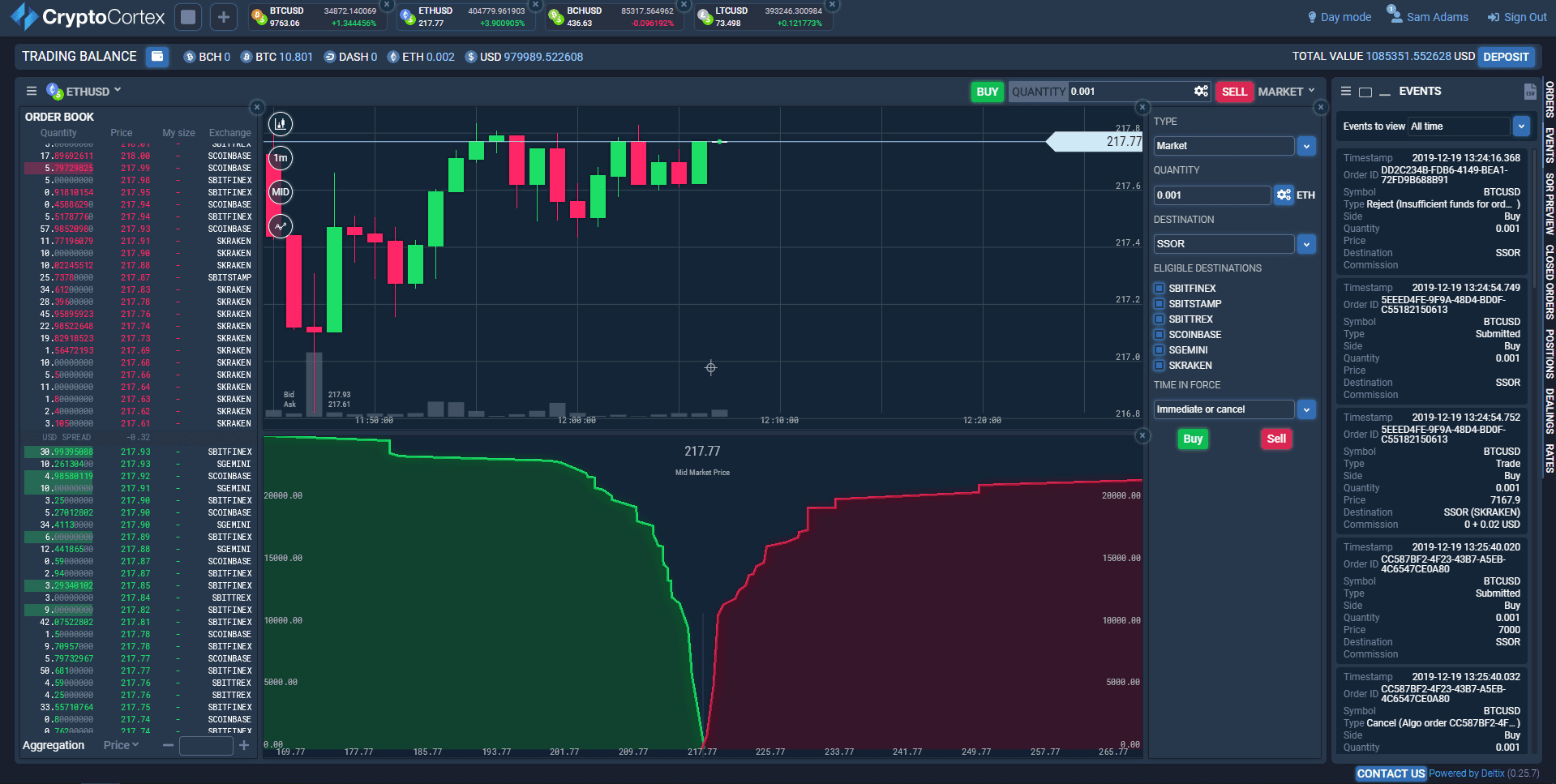This screenshot has height=784, width=1556.
Task: Click the chart type icon on chart
Action: (281, 124)
